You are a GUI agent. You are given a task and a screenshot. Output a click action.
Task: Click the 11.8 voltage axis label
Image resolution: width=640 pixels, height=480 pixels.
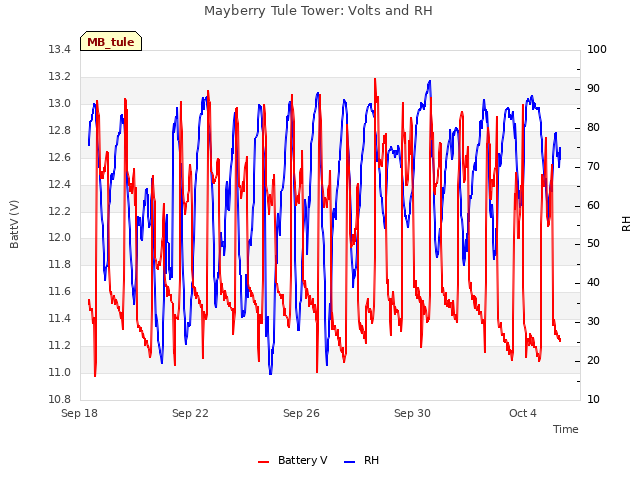(x=60, y=264)
